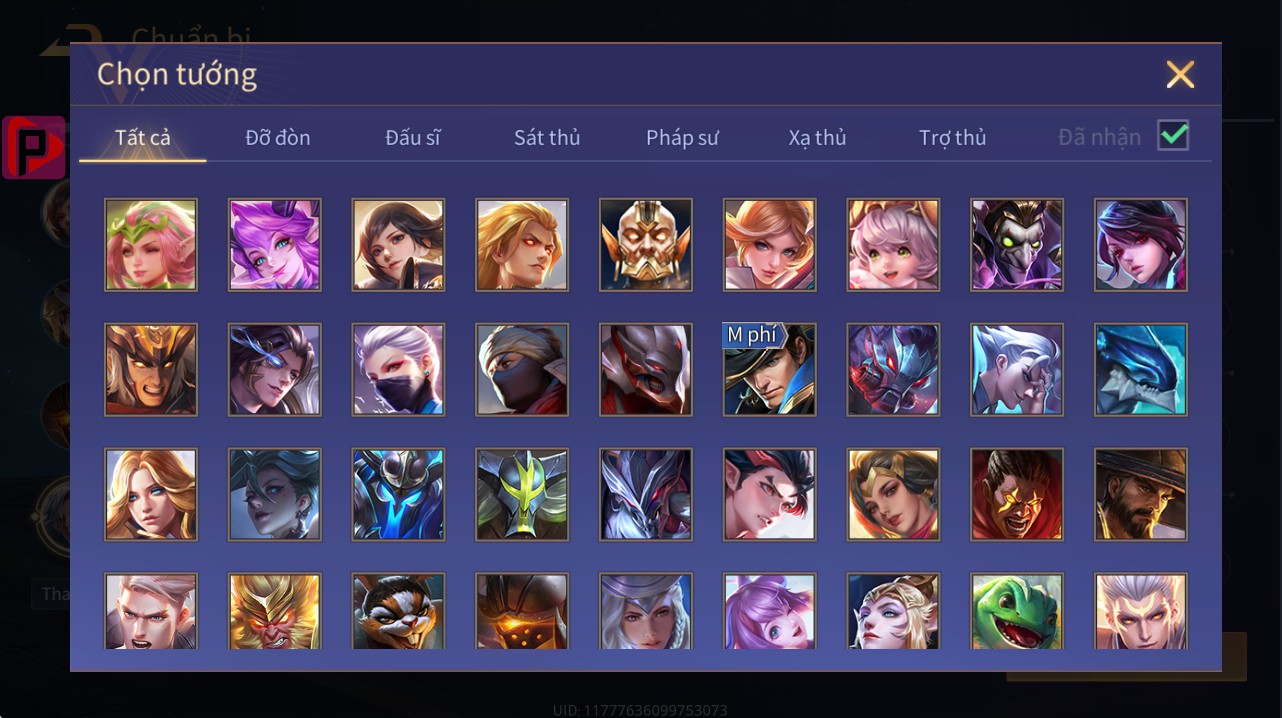The image size is (1282, 718).
Task: Choose the blue shark-like creature hero
Action: (x=1141, y=369)
